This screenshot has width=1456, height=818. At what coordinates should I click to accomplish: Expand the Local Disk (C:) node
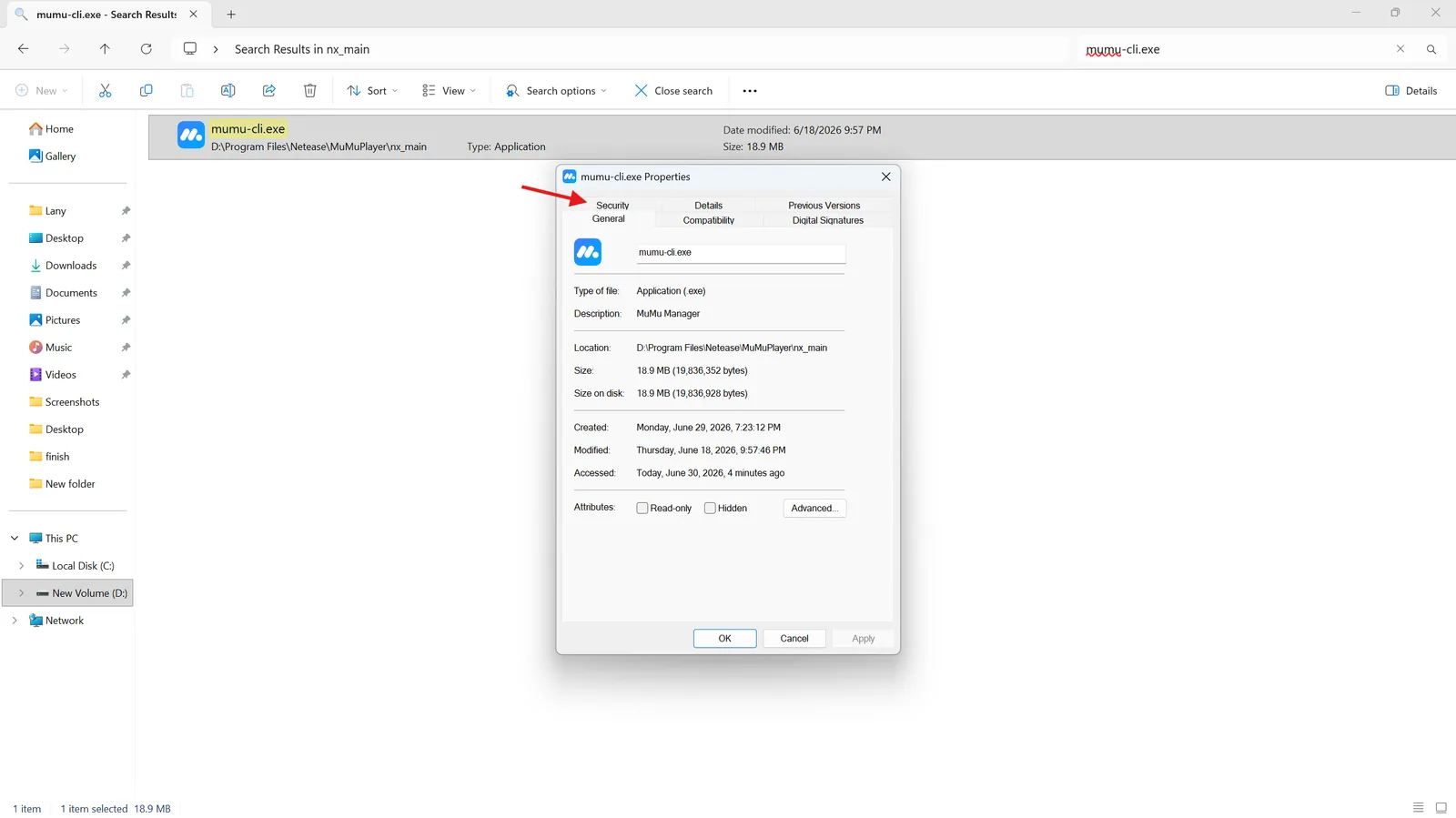[x=21, y=566]
